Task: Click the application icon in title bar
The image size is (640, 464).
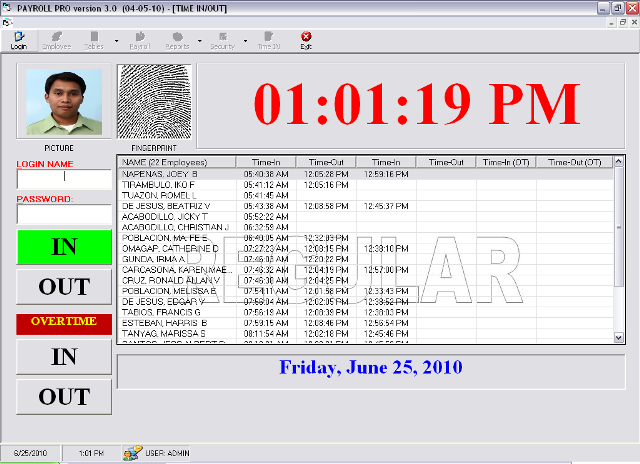Action: [x=7, y=8]
